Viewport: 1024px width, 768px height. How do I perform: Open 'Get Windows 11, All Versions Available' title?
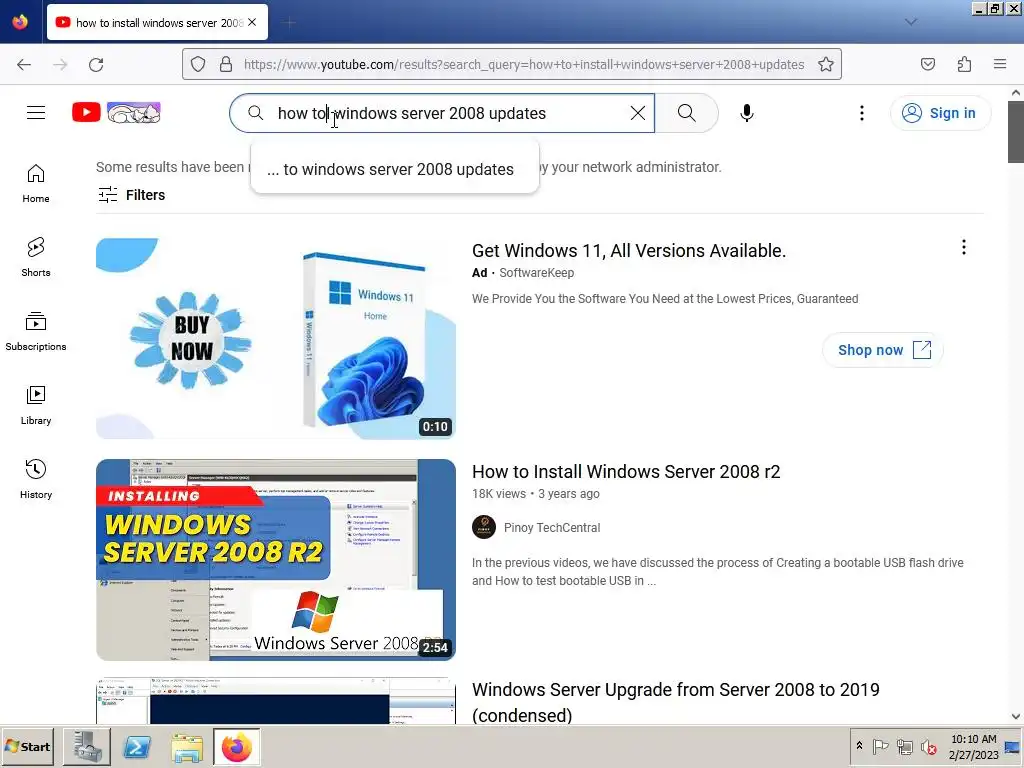coord(629,251)
